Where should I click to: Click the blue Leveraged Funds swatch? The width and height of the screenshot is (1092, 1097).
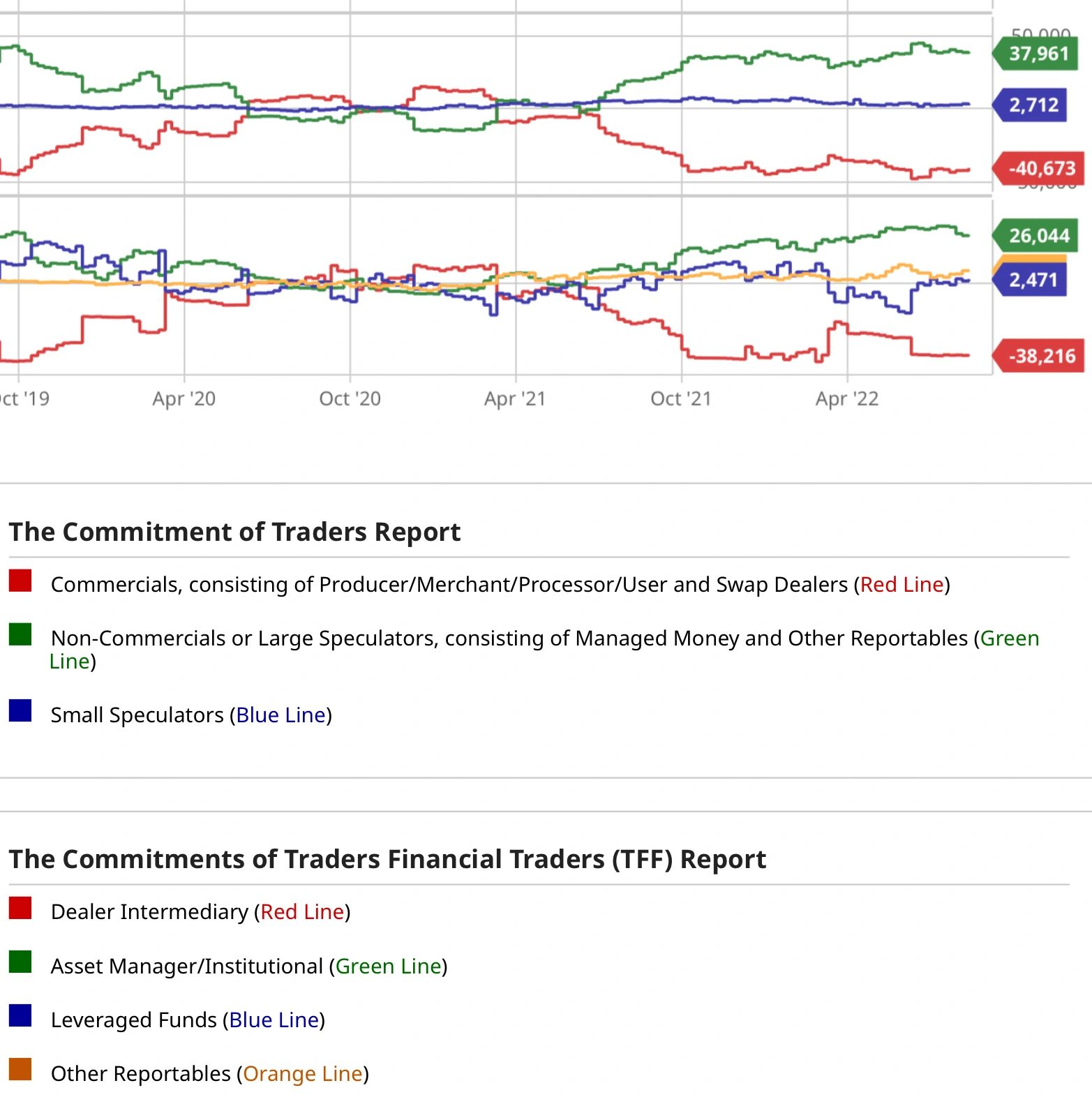(x=20, y=1015)
